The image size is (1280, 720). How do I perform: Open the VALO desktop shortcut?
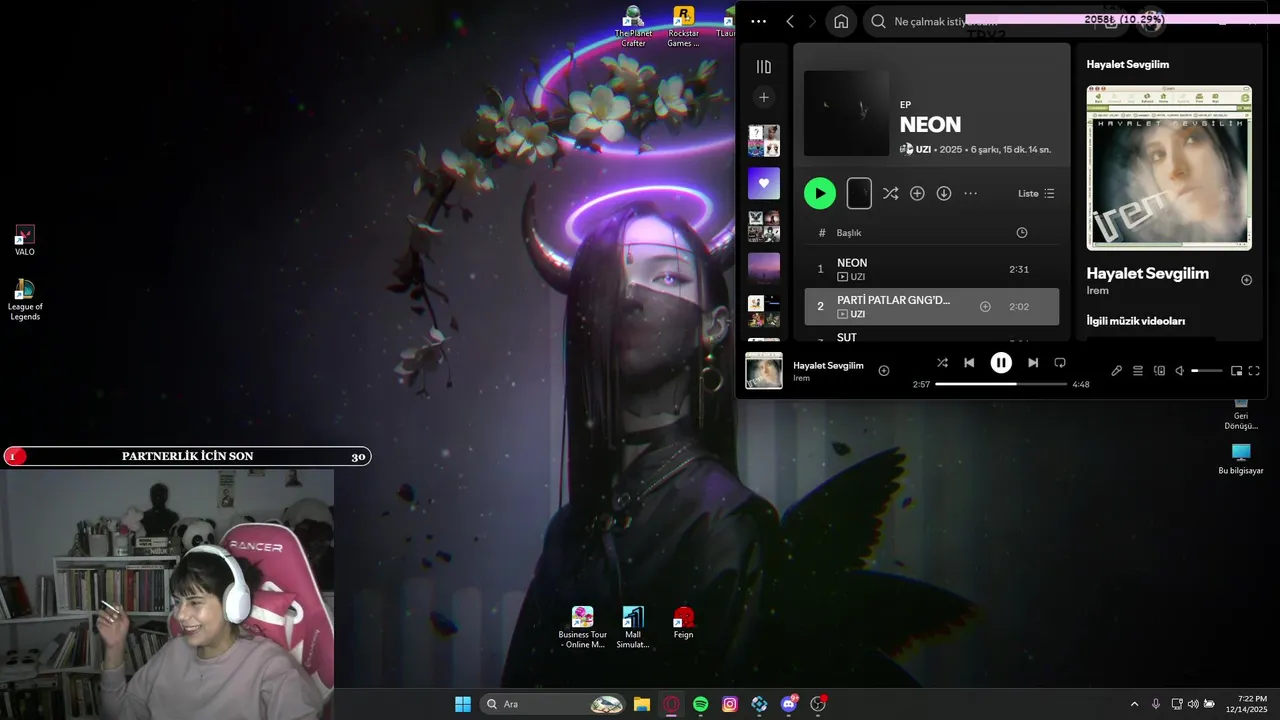click(25, 240)
